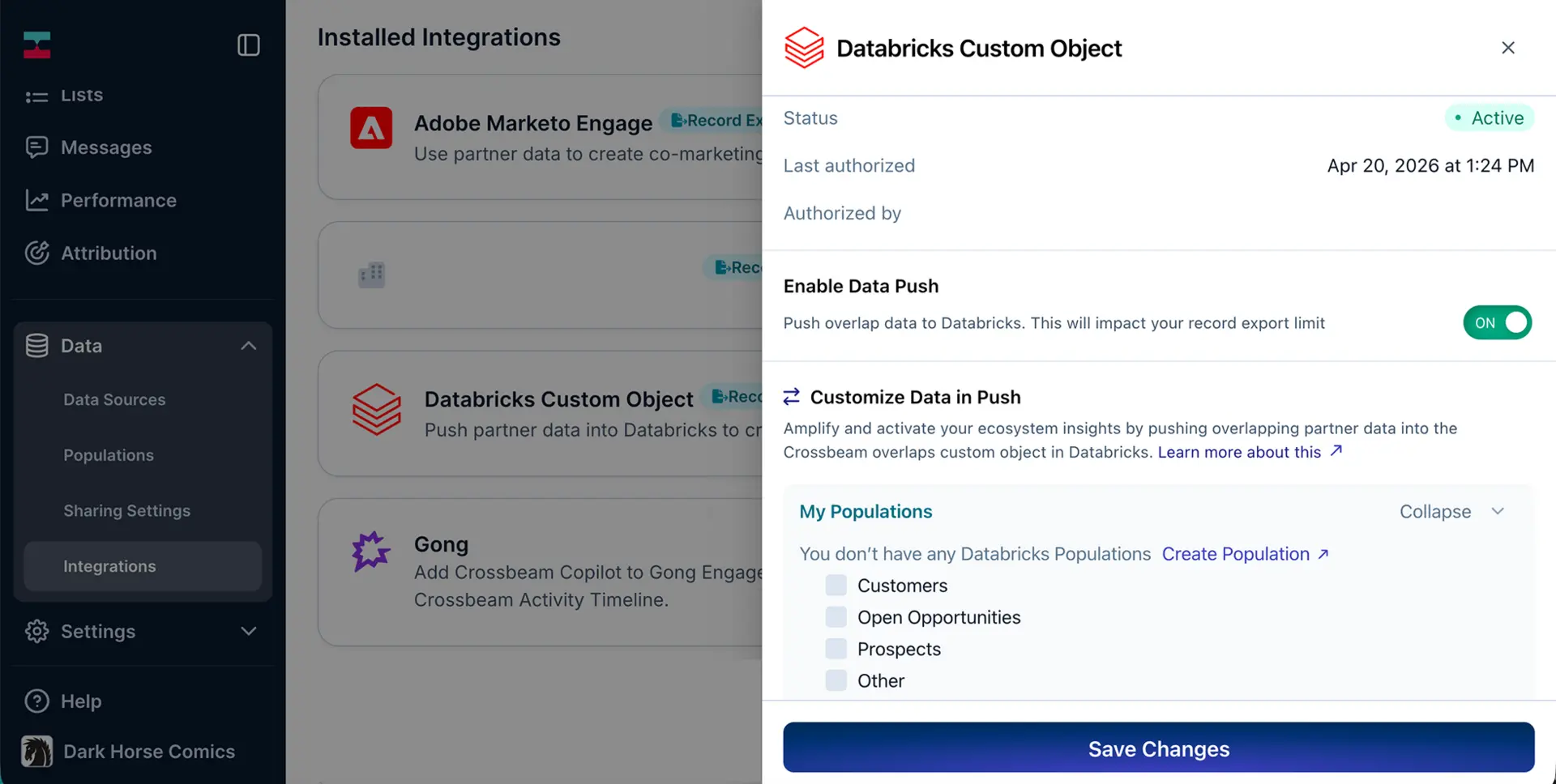
Task: Open the Performance chart icon
Action: click(36, 200)
